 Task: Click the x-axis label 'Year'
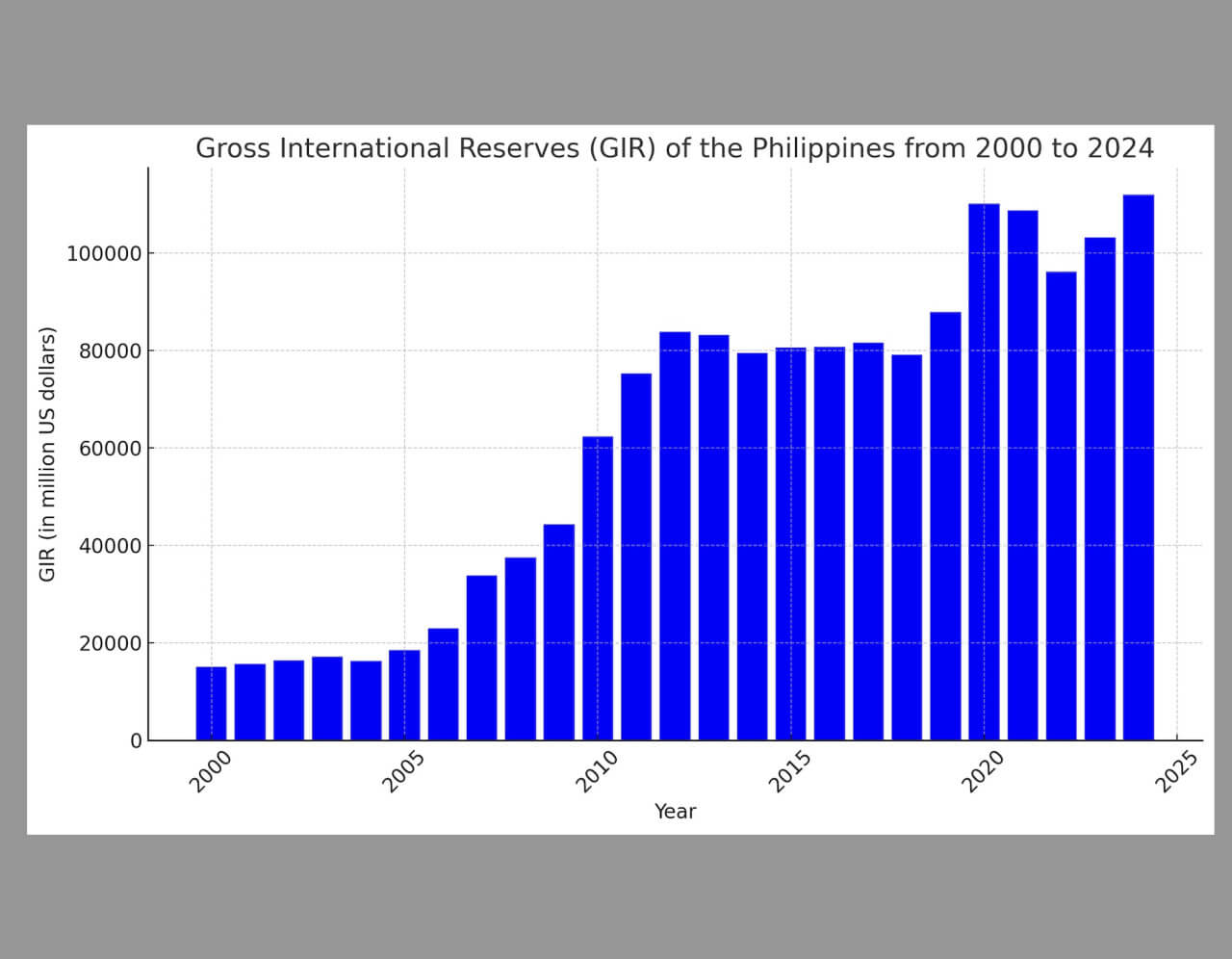click(x=675, y=812)
